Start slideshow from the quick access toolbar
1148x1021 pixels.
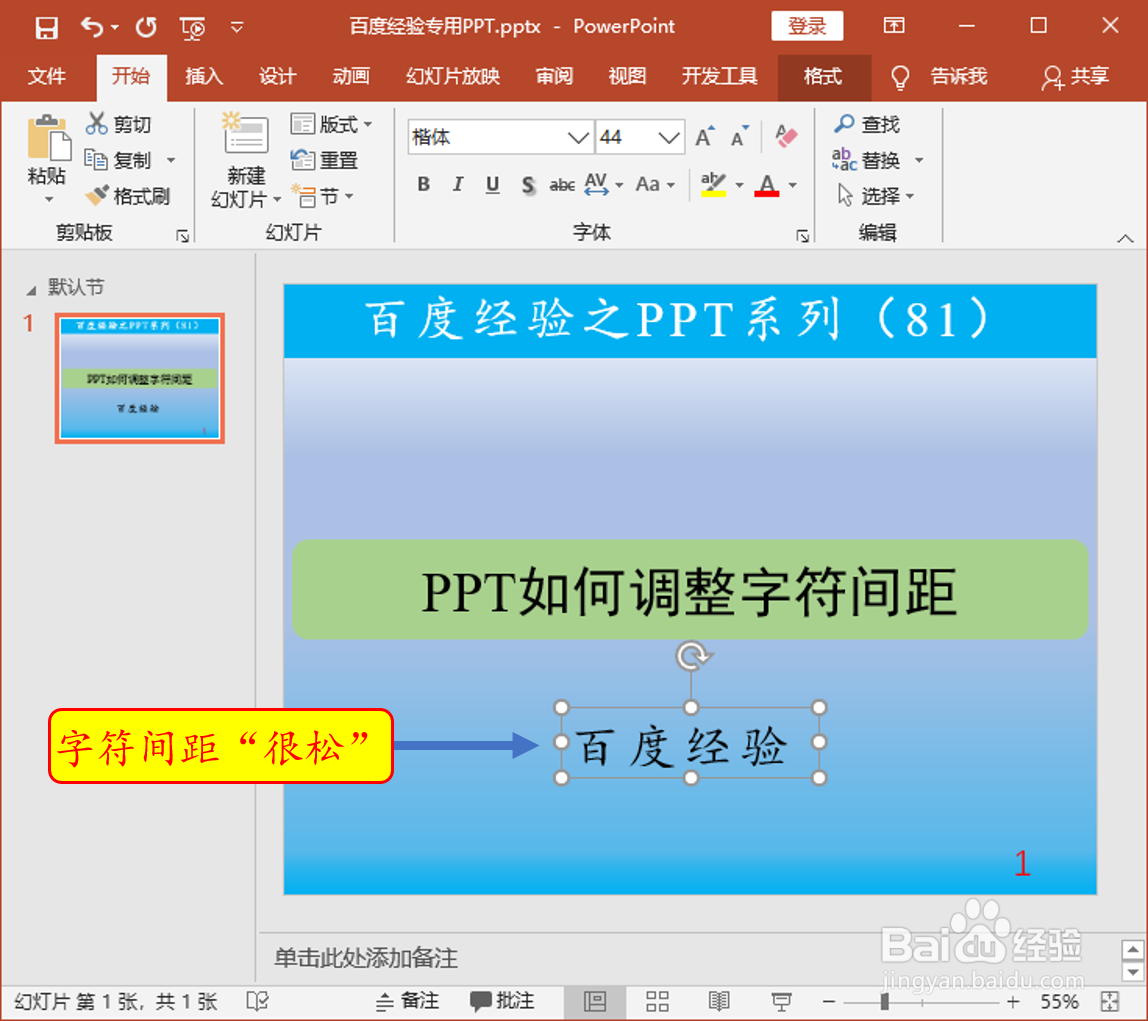pyautogui.click(x=193, y=28)
